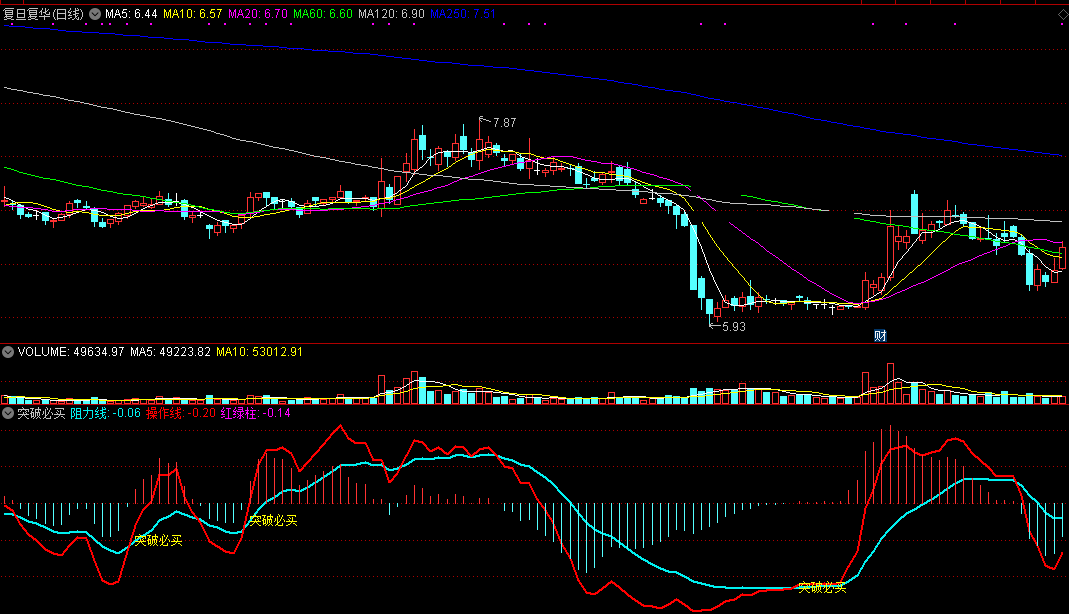Select the 复旦复华(日线) stock title
Screen dimensions: 1069x614
click(44, 14)
